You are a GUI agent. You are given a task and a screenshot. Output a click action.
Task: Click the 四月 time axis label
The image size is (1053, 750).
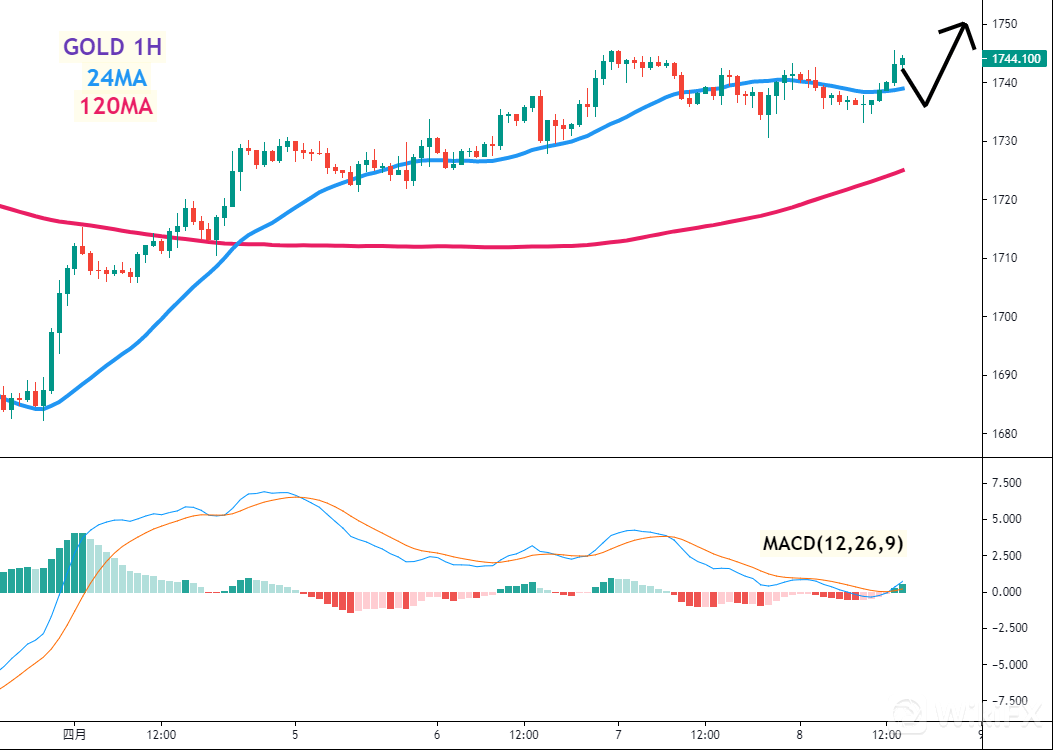(75, 735)
